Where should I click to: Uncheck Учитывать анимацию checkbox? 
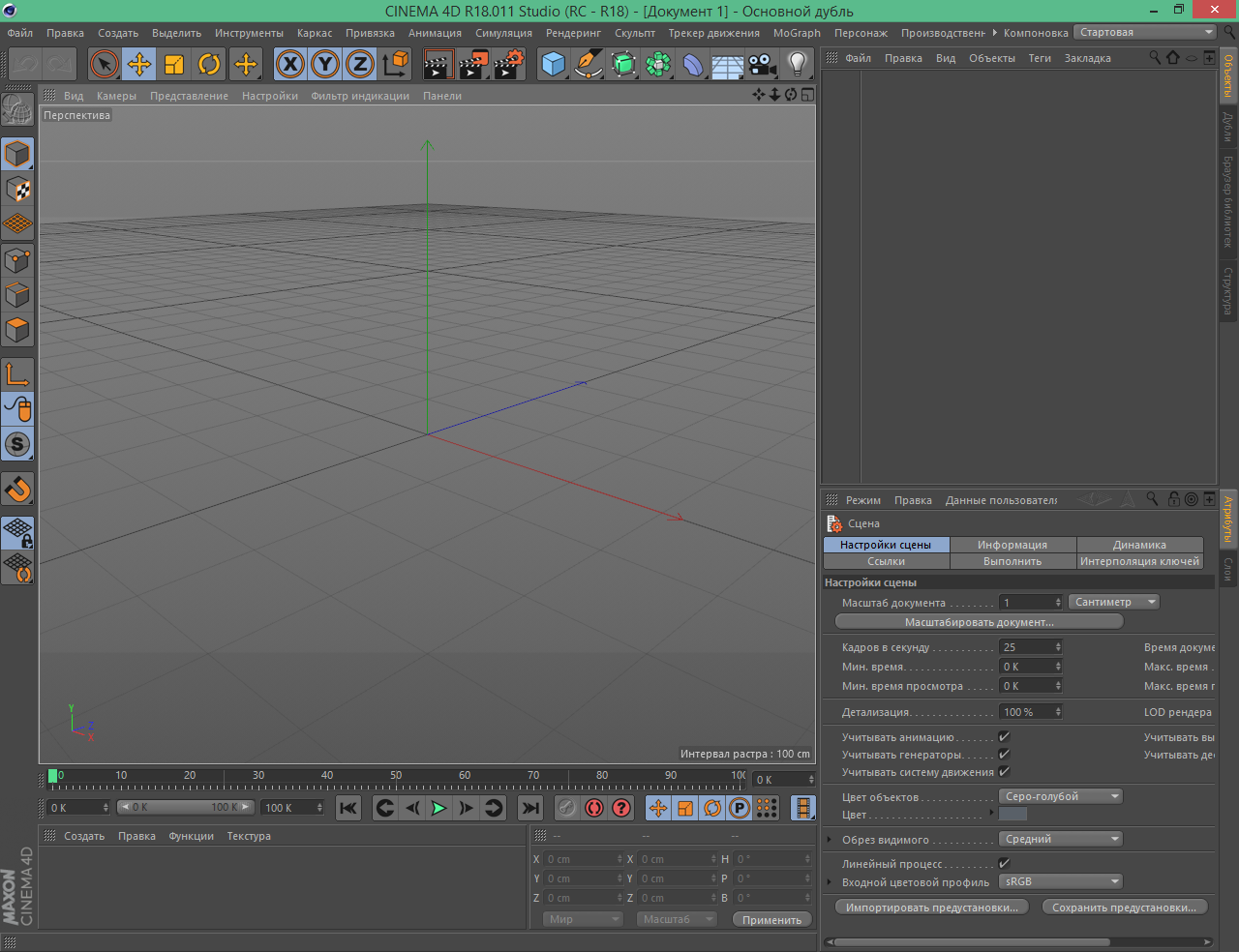1004,737
